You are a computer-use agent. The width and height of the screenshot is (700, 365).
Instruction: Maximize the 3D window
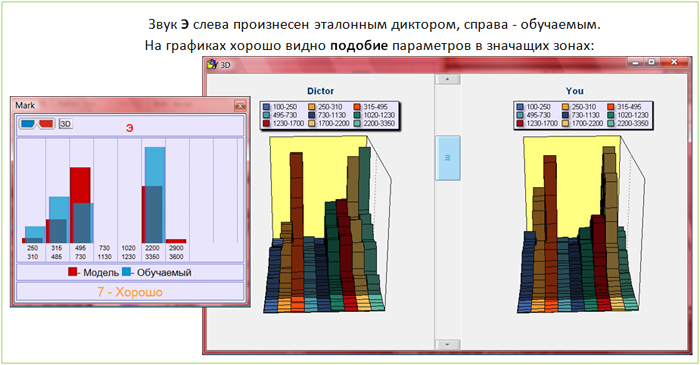point(651,62)
